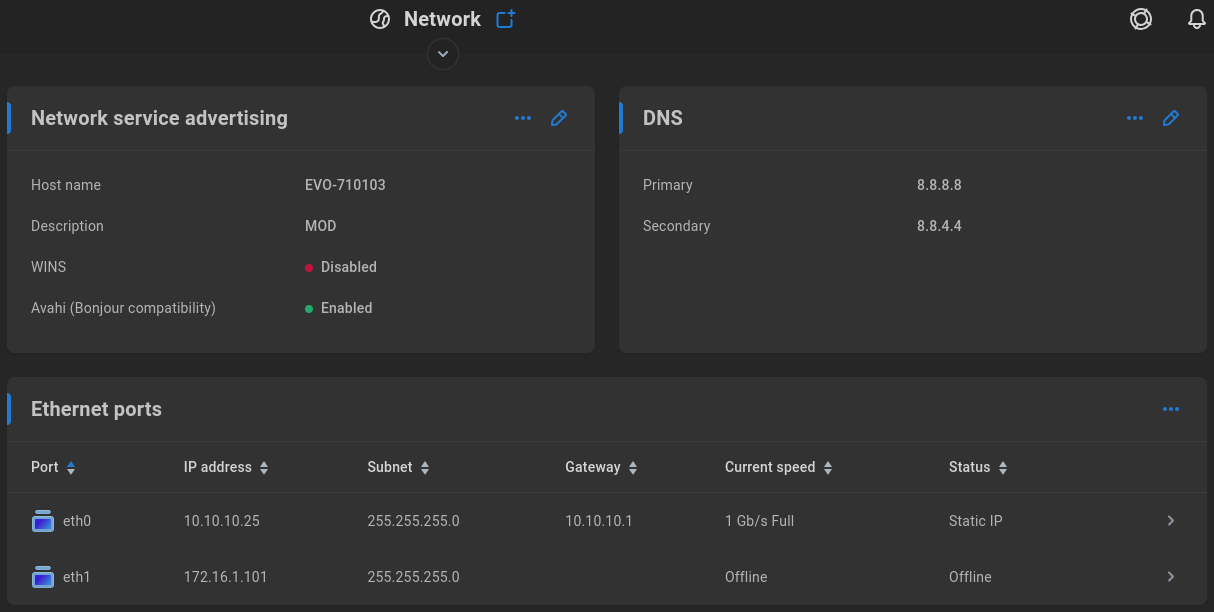Click the primary DNS value 8.8.8.8
This screenshot has width=1214, height=612.
tap(939, 185)
